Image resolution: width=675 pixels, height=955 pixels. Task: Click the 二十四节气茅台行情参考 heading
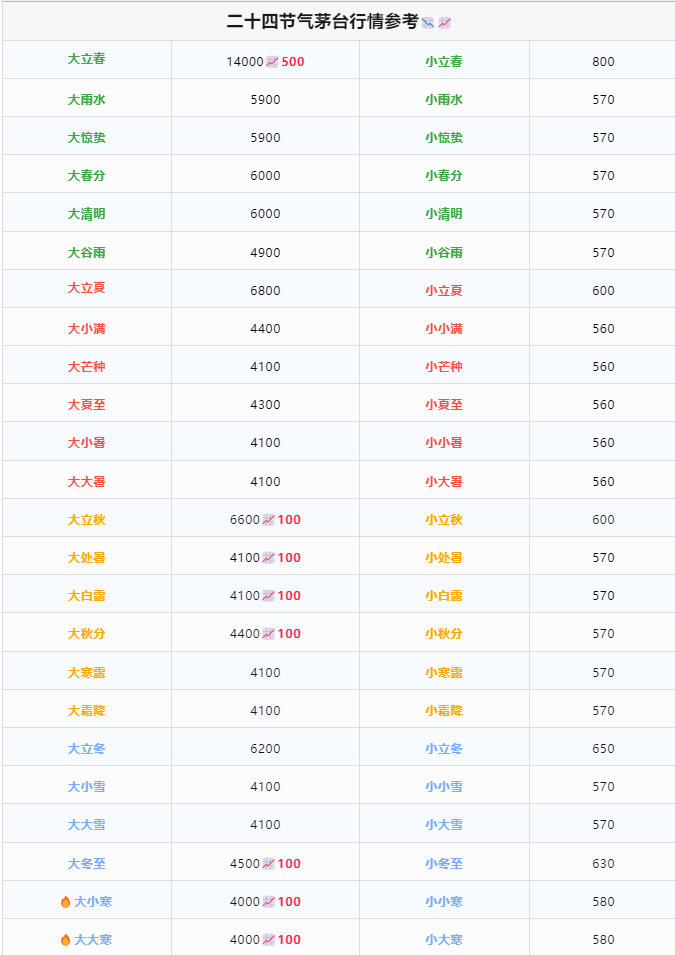pos(322,22)
